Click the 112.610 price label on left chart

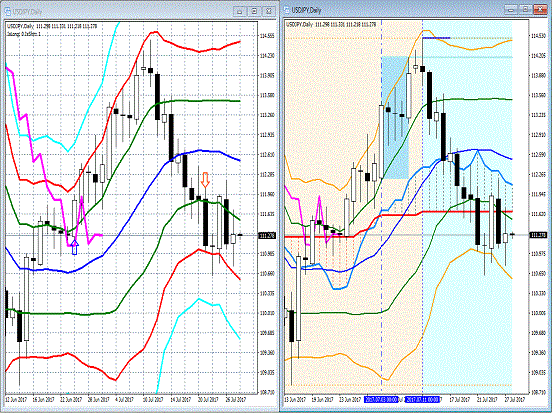(x=267, y=155)
